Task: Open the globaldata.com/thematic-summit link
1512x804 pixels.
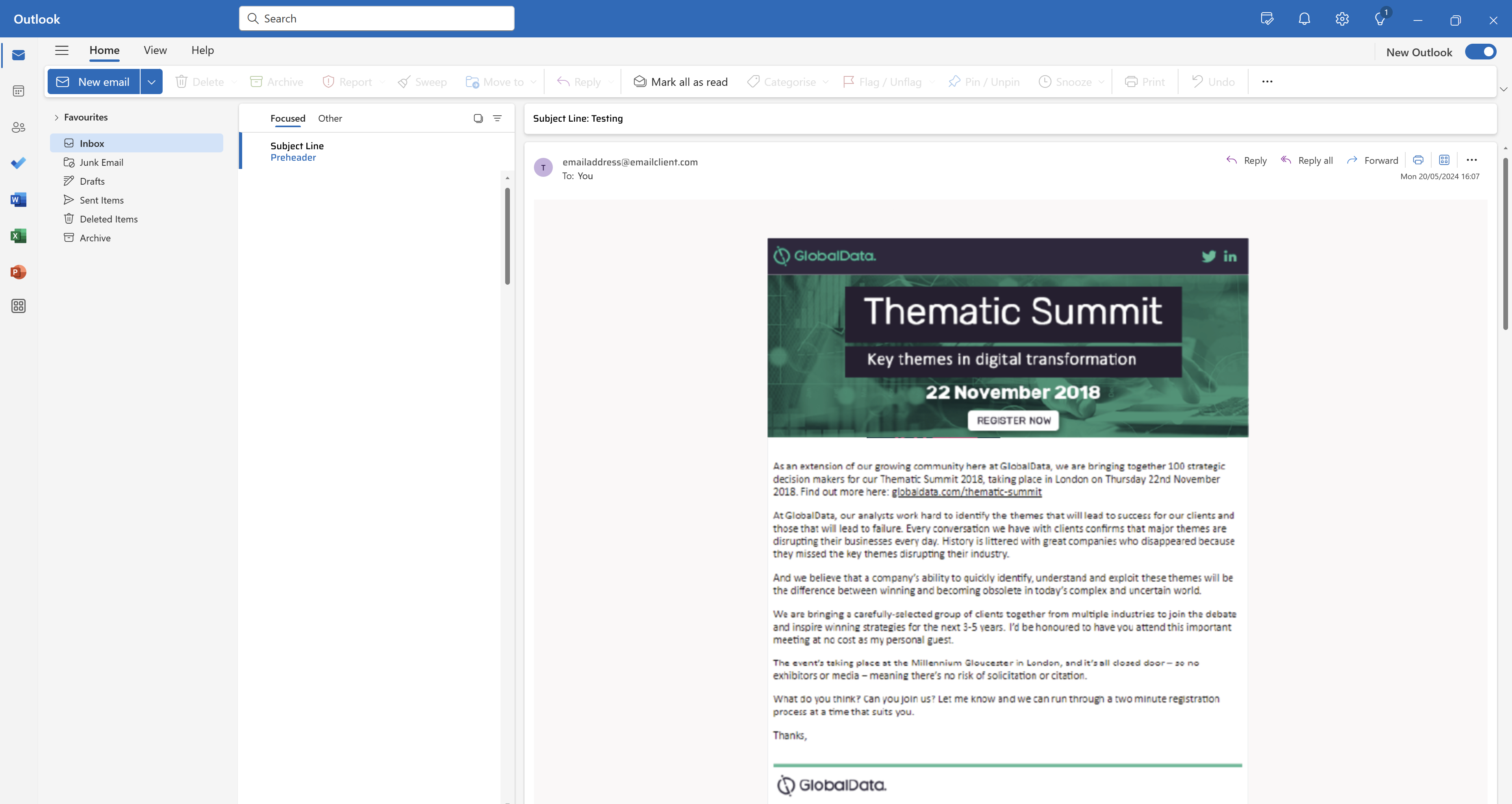Action: point(966,493)
